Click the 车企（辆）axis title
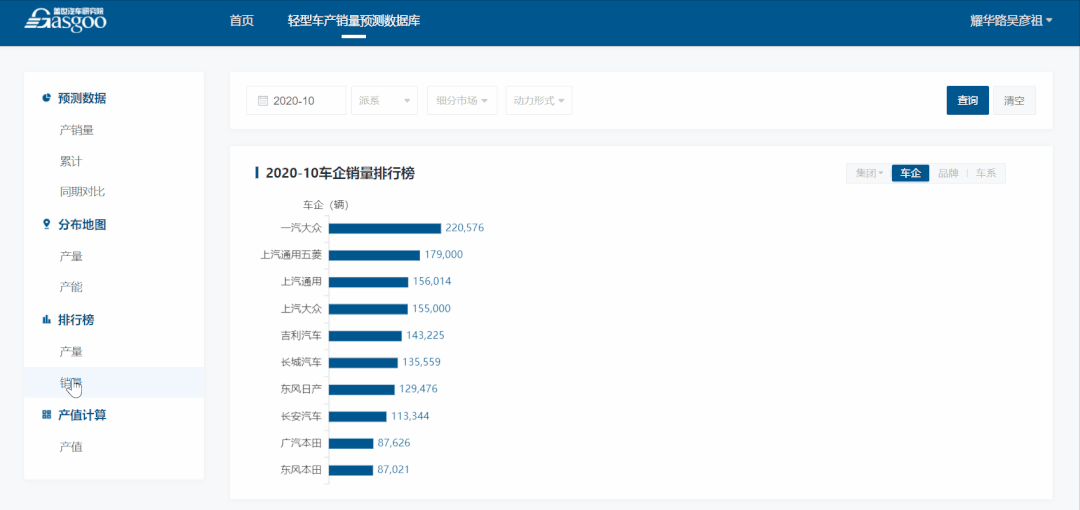This screenshot has width=1080, height=510. pyautogui.click(x=326, y=205)
